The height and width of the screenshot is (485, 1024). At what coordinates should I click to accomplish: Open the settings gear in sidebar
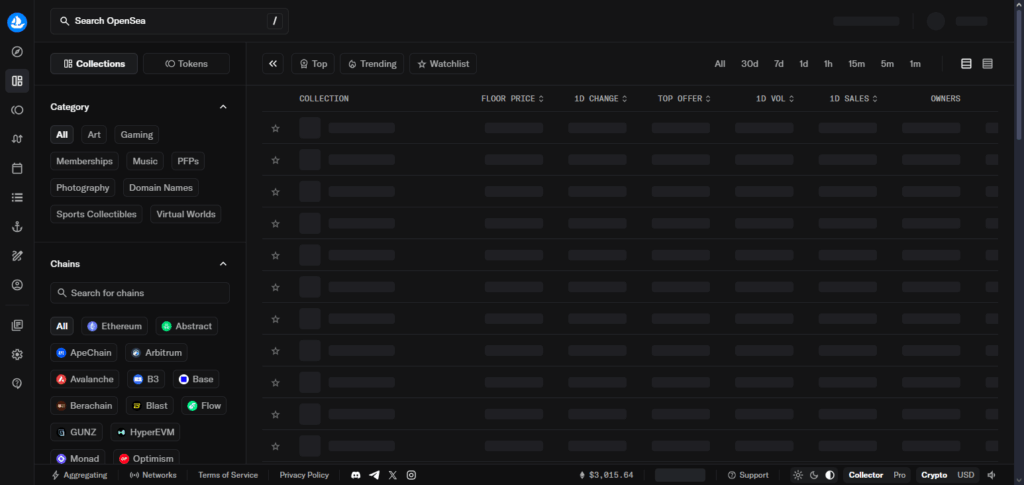coord(17,354)
